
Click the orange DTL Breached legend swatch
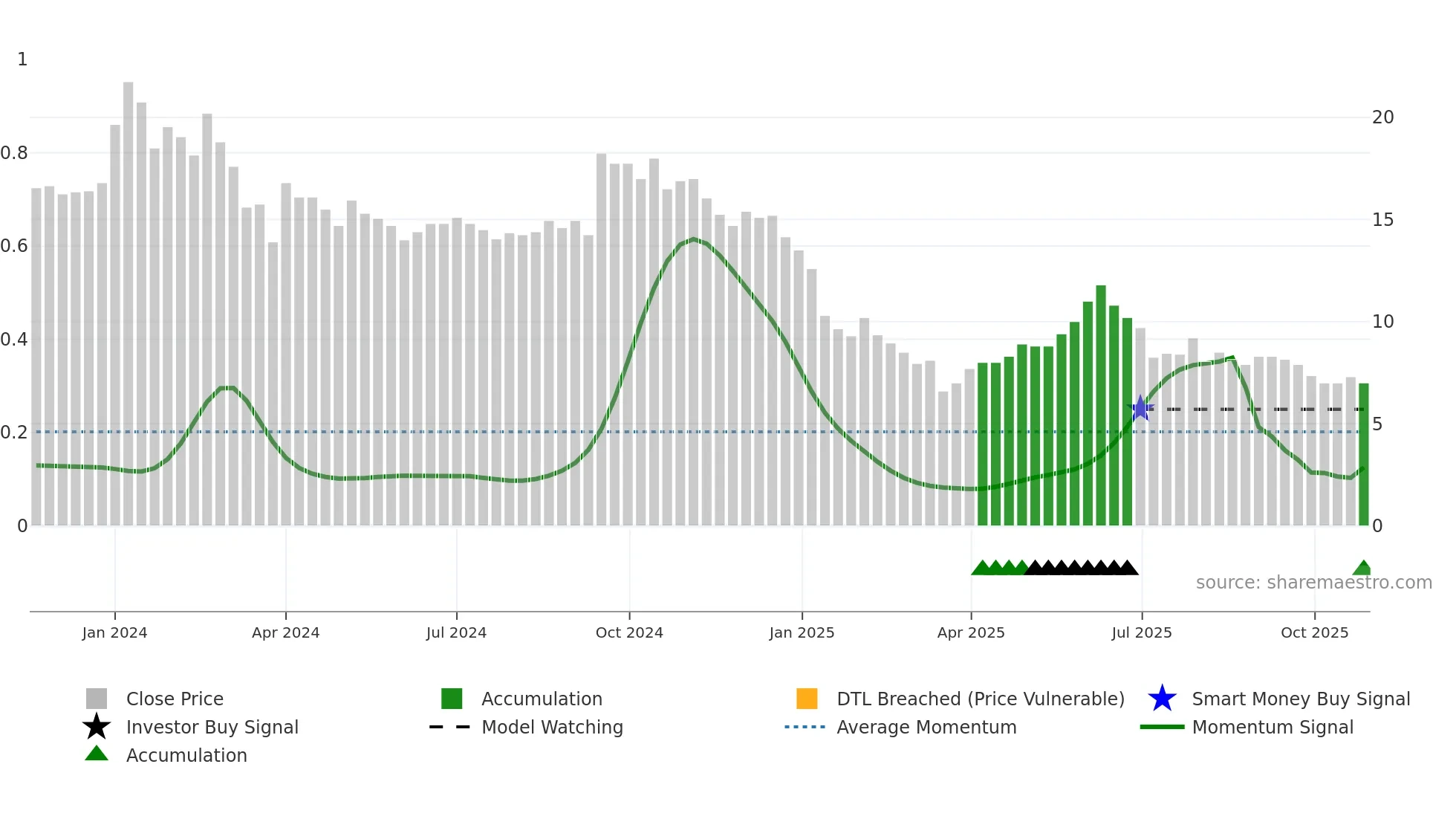(807, 699)
